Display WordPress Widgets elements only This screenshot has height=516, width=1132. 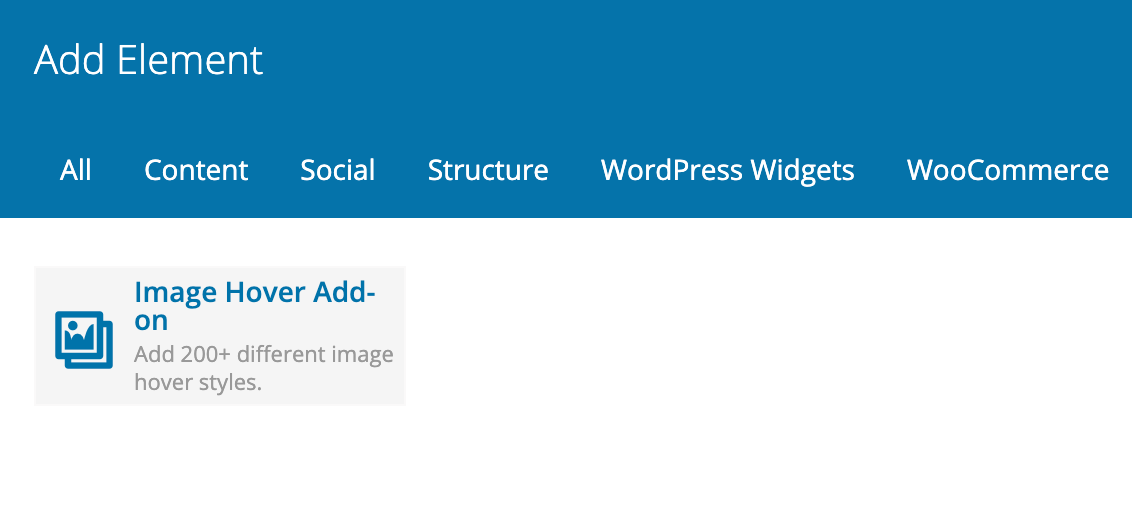728,170
